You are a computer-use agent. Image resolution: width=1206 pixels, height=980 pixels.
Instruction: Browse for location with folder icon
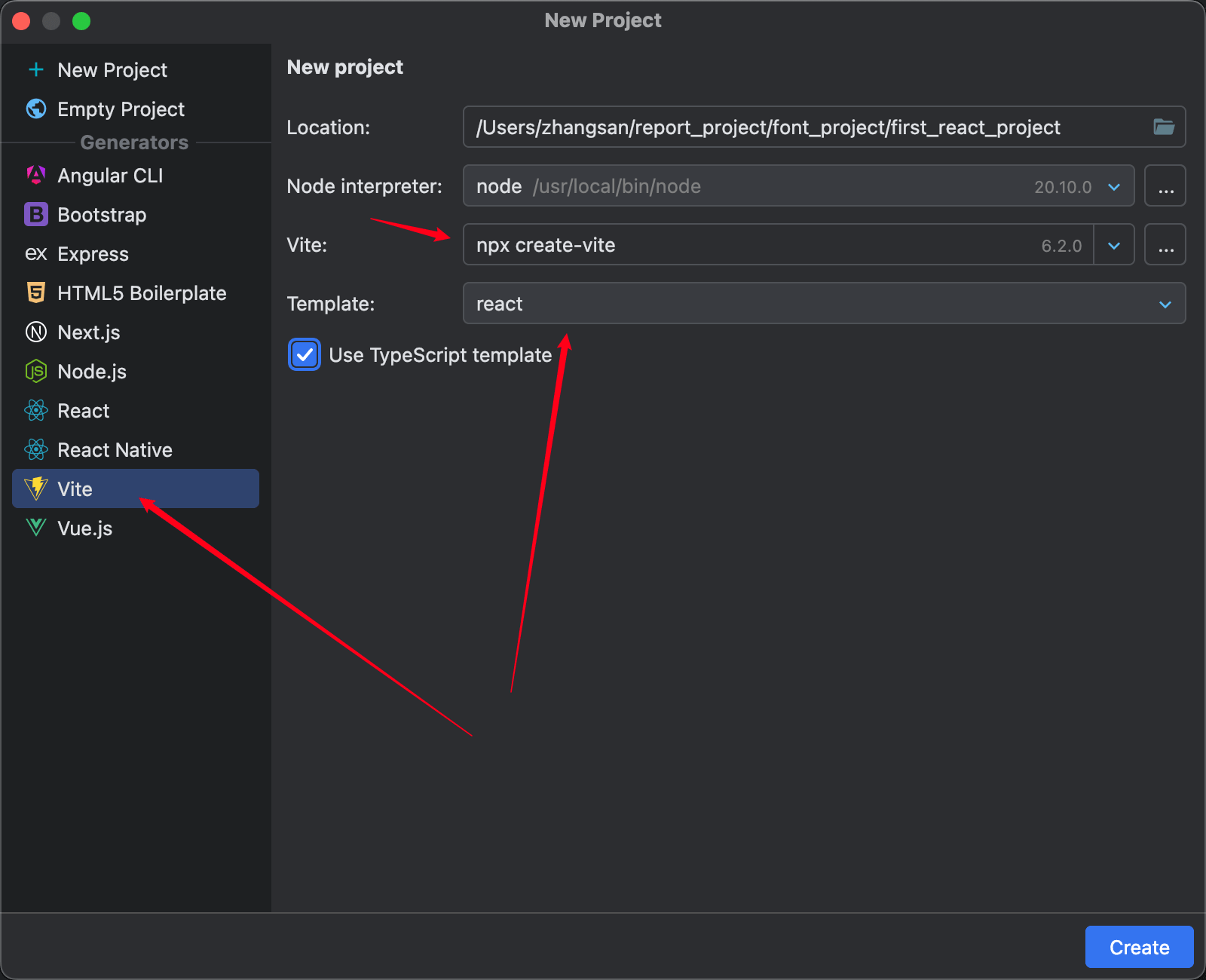tap(1164, 127)
